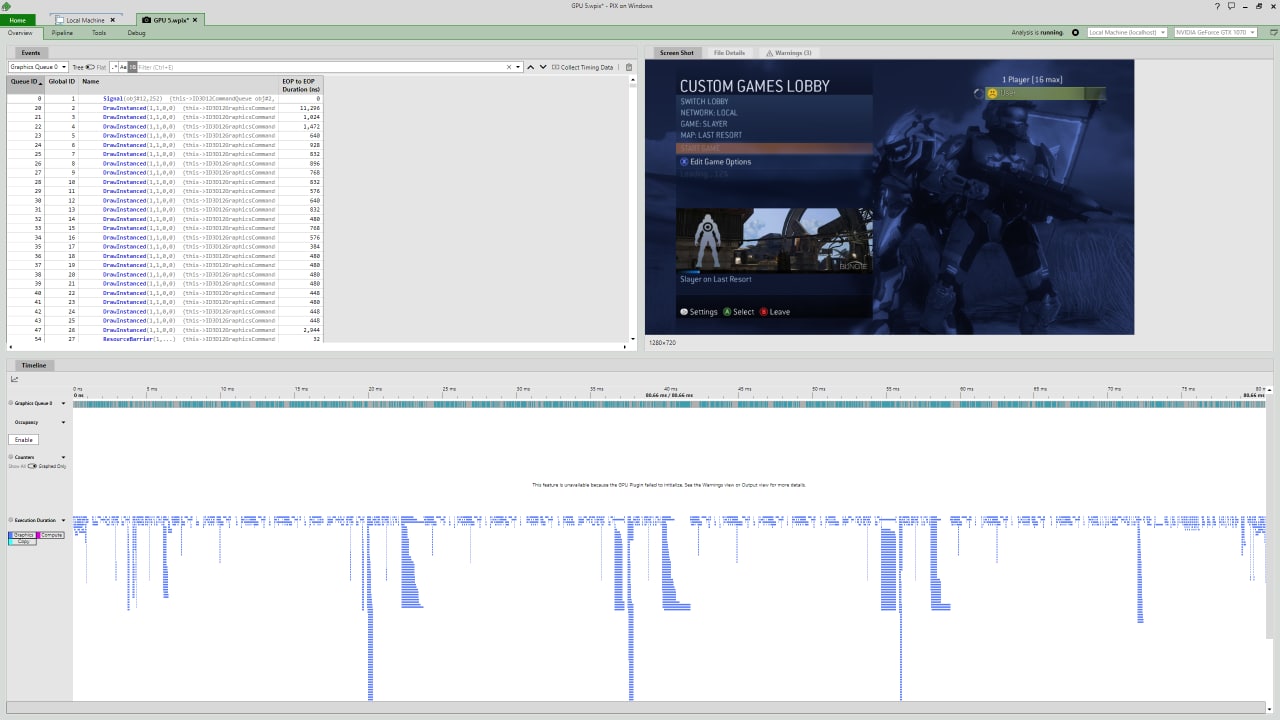Image resolution: width=1280 pixels, height=720 pixels.
Task: Open the Warnings (3) tab
Action: pos(788,53)
